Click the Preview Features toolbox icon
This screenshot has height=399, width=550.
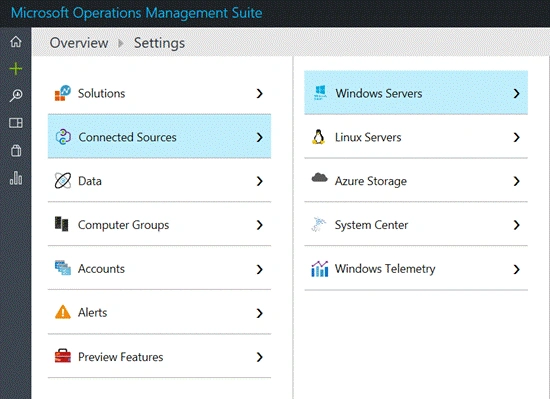click(x=63, y=356)
